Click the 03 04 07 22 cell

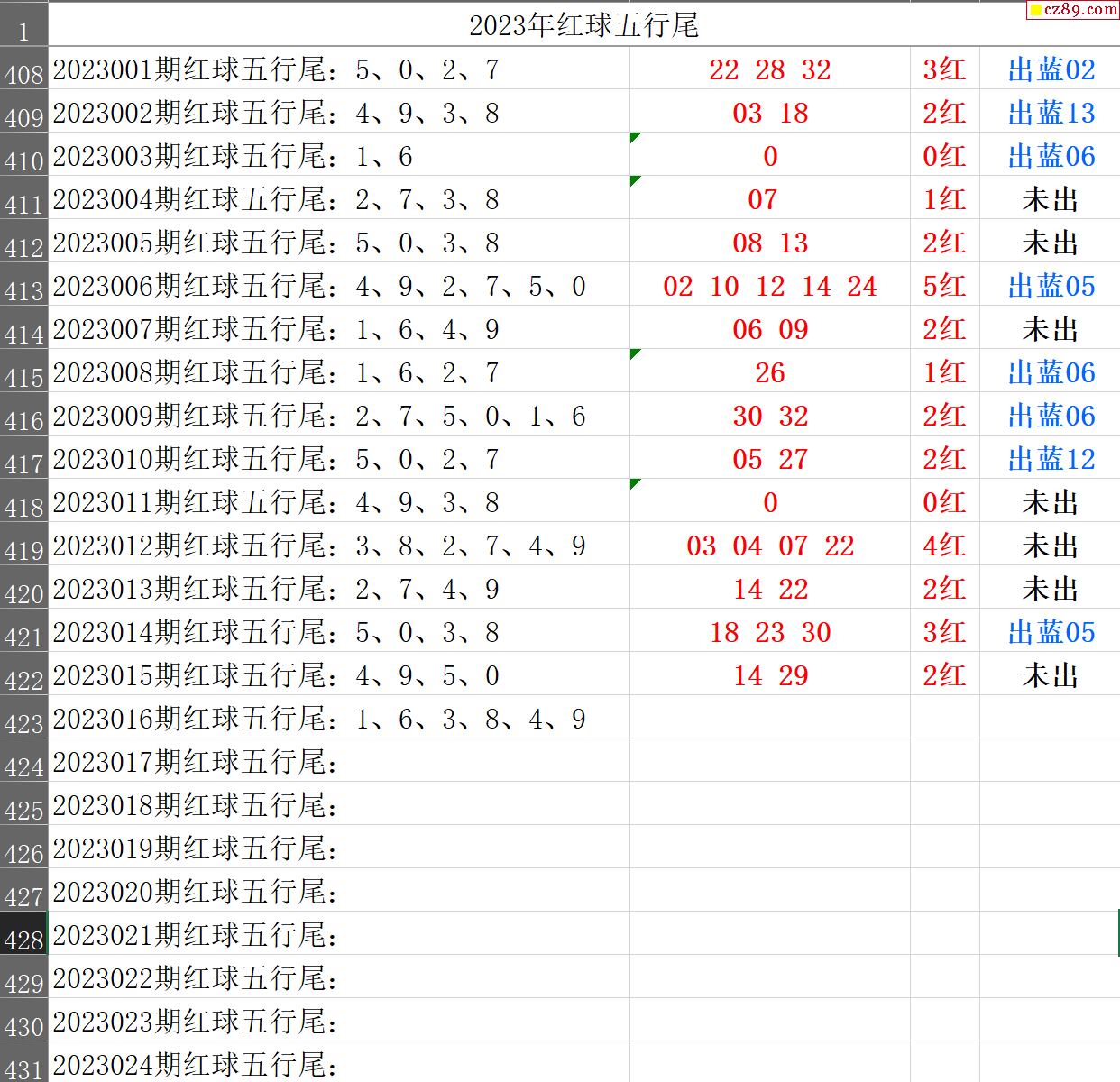pyautogui.click(x=769, y=546)
